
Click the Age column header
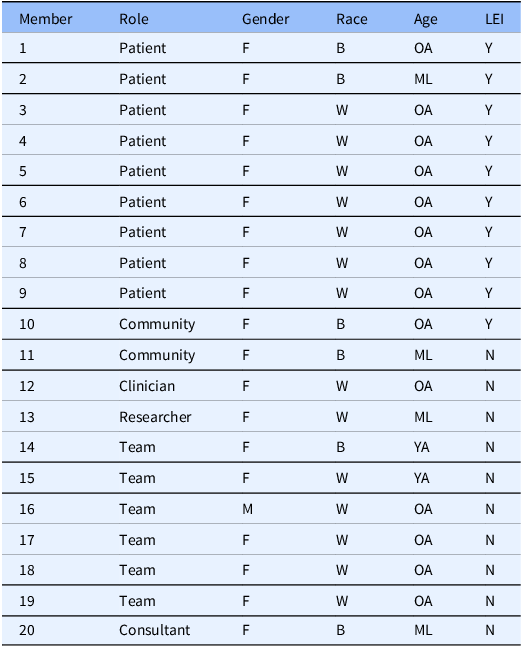(x=426, y=20)
